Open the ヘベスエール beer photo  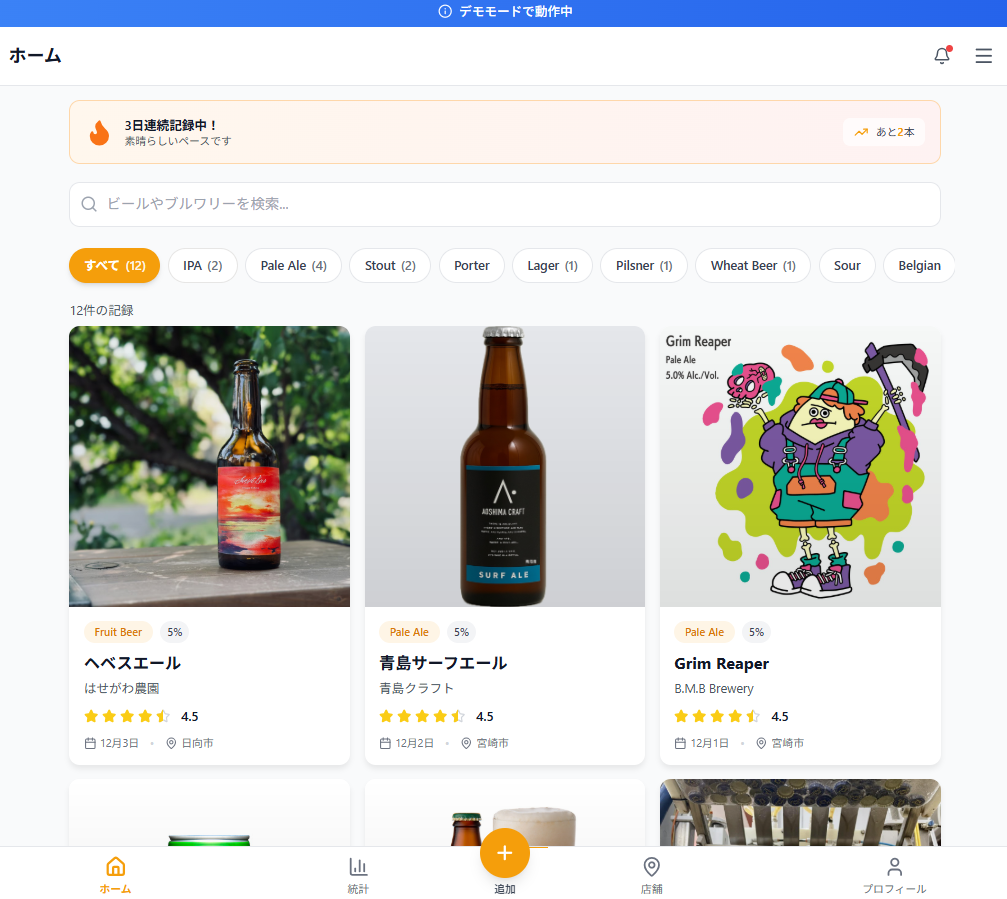209,466
